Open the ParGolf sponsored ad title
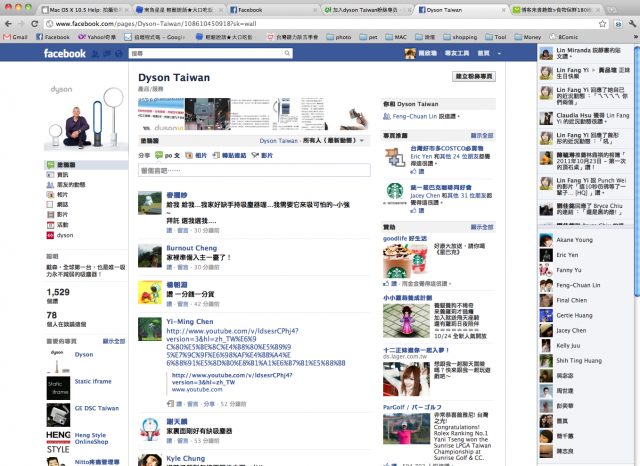This screenshot has height=466, width=640. coord(412,407)
